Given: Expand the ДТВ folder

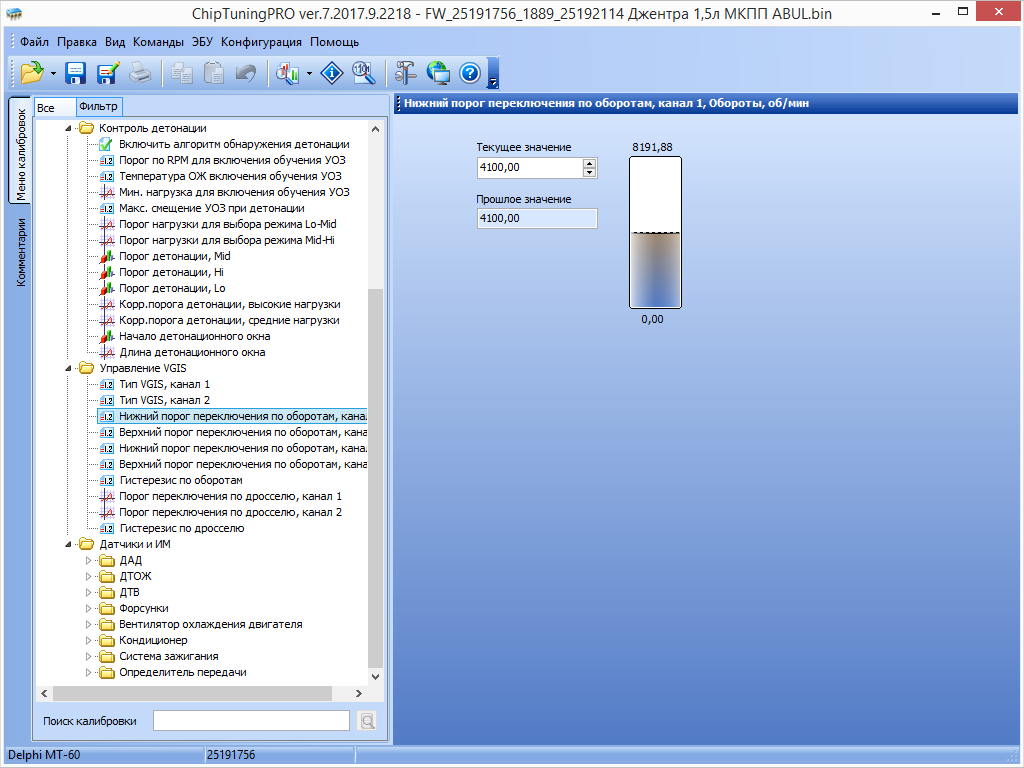Looking at the screenshot, I should (88, 592).
